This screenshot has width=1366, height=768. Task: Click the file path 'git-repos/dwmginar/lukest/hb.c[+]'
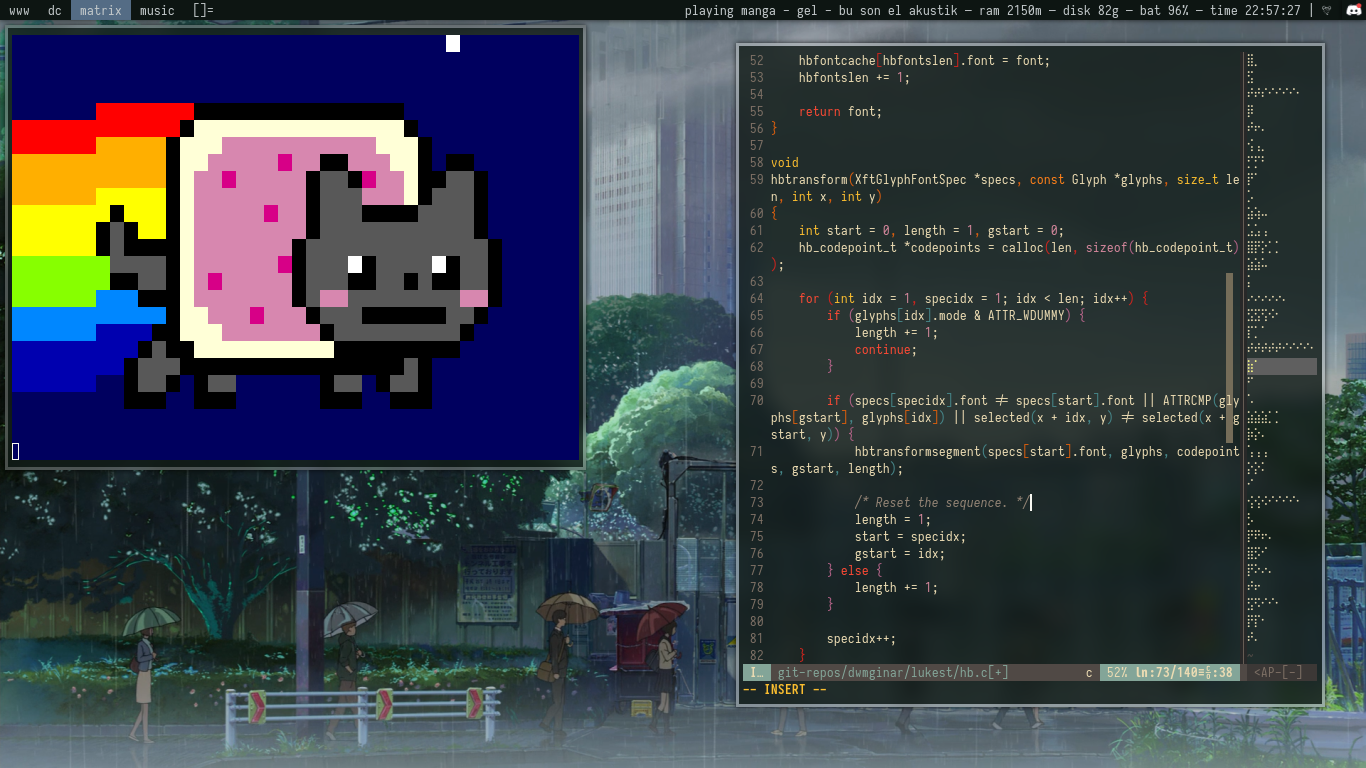tap(892, 673)
